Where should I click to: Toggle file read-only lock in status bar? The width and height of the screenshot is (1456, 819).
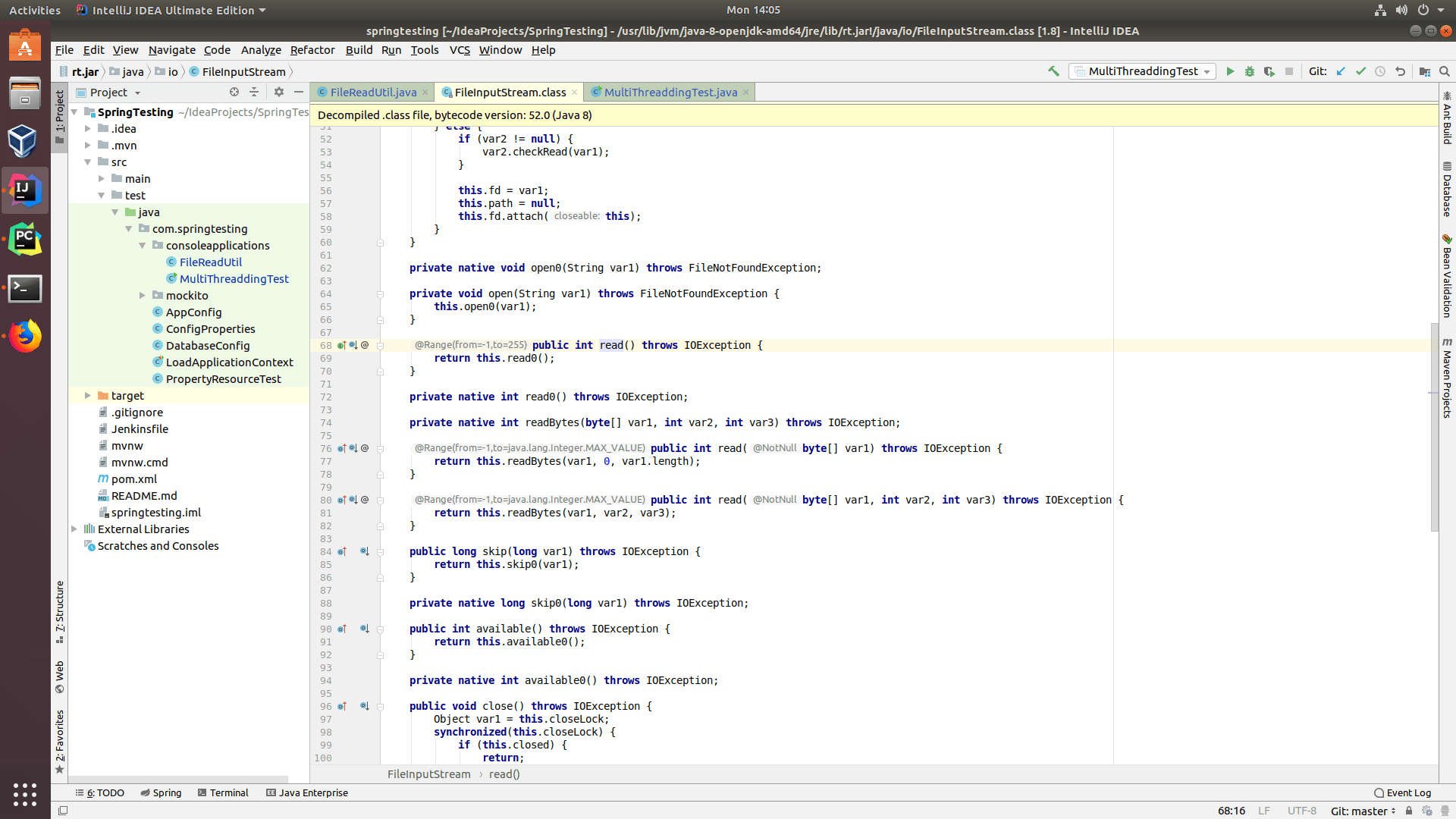tap(1408, 810)
